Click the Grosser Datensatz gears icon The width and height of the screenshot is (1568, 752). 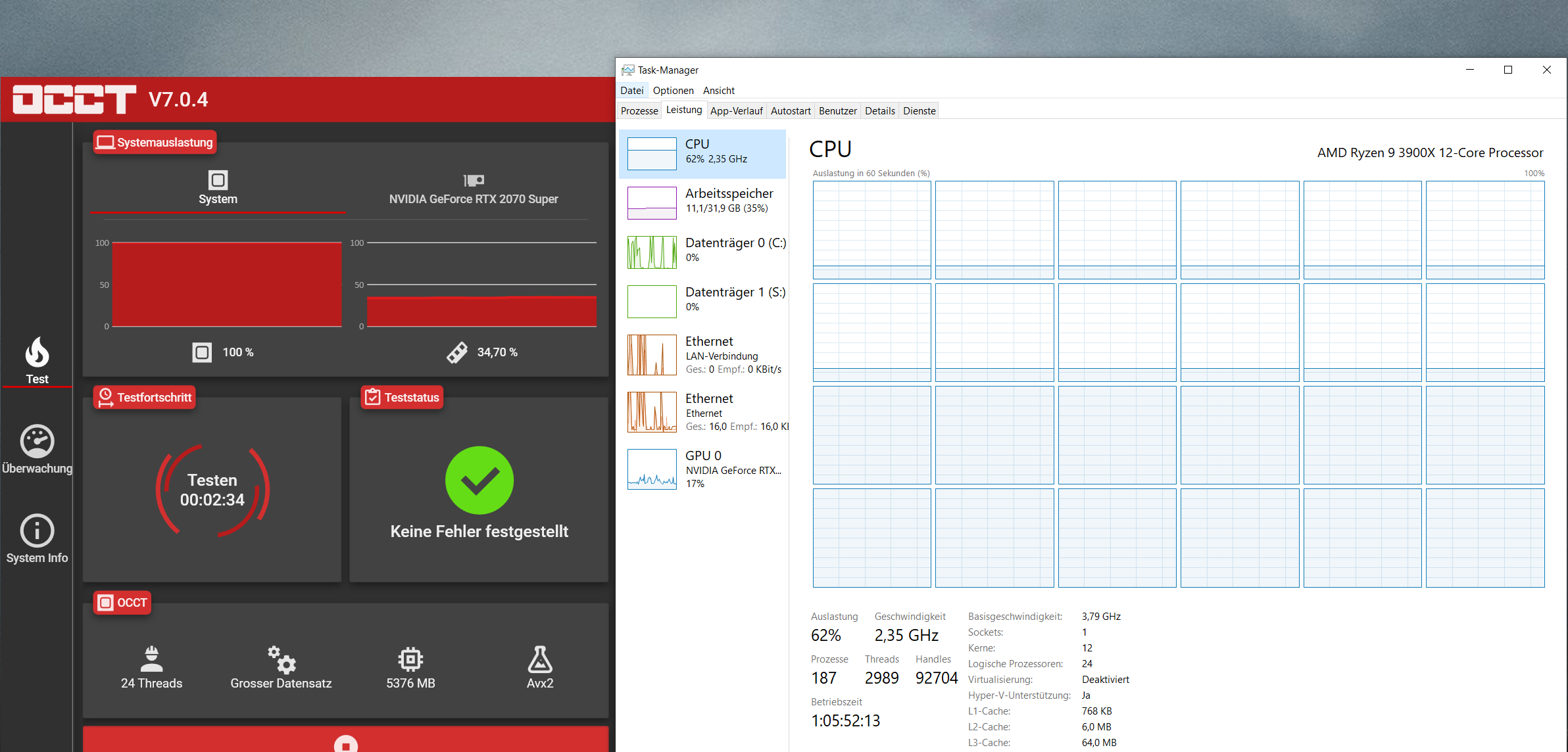(x=281, y=659)
